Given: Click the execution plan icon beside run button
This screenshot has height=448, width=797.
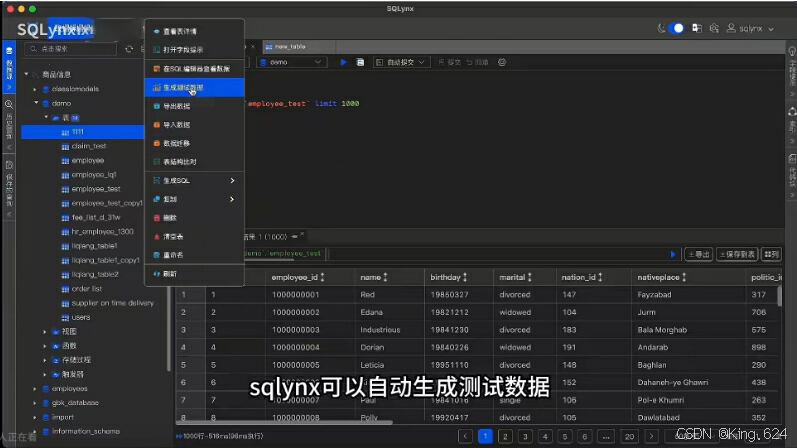Looking at the screenshot, I should coord(360,62).
